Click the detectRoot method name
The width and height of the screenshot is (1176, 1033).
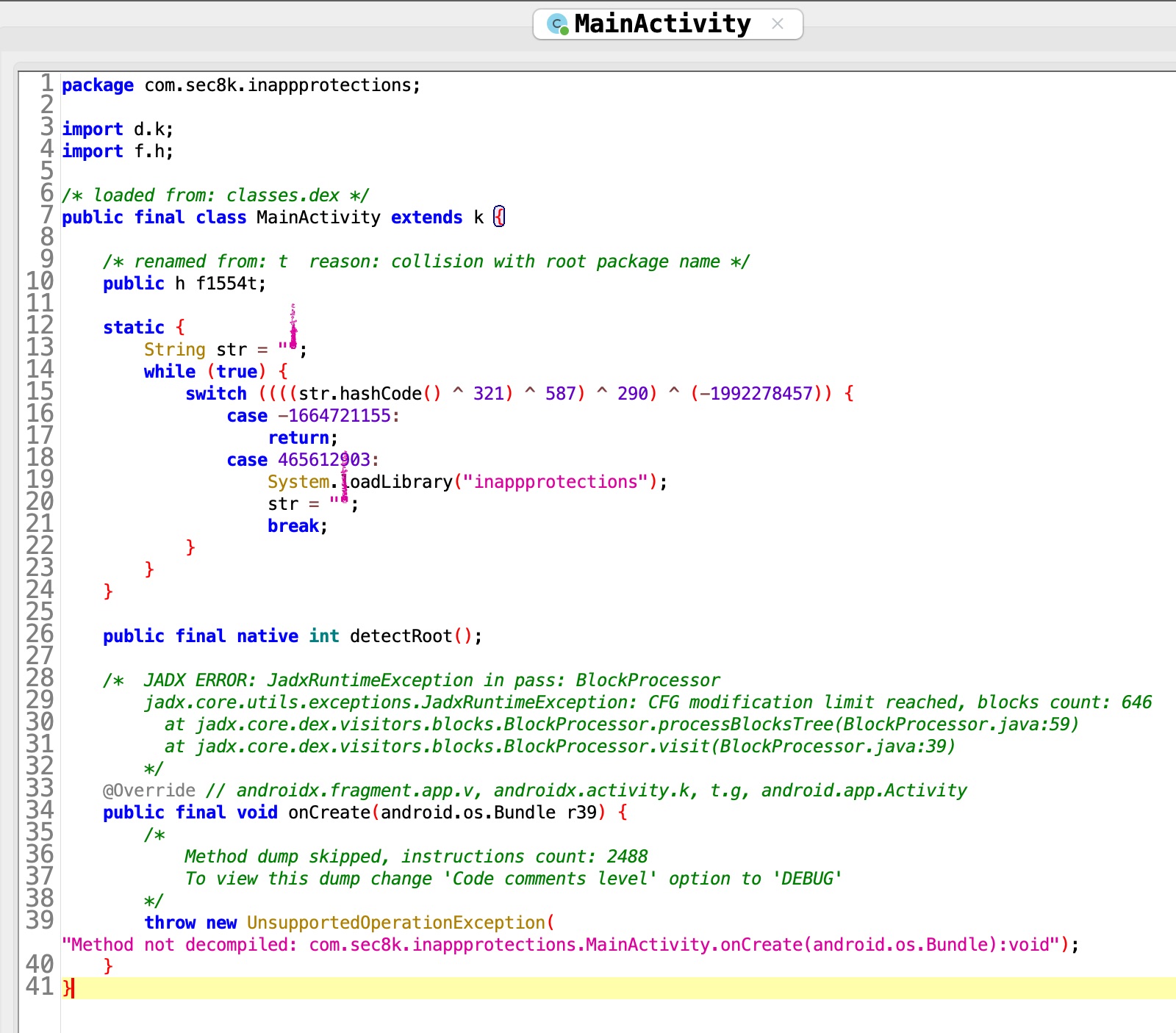[x=401, y=636]
